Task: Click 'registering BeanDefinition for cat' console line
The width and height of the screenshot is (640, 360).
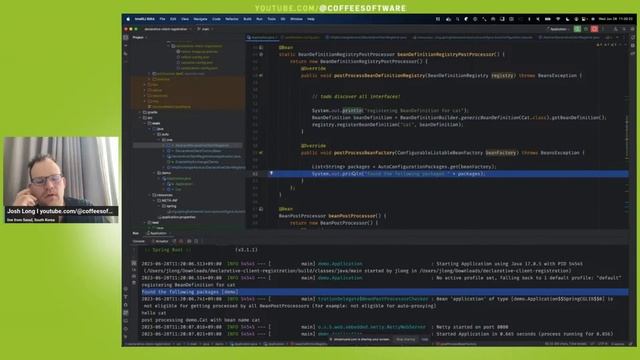Action: pyautogui.click(x=188, y=285)
